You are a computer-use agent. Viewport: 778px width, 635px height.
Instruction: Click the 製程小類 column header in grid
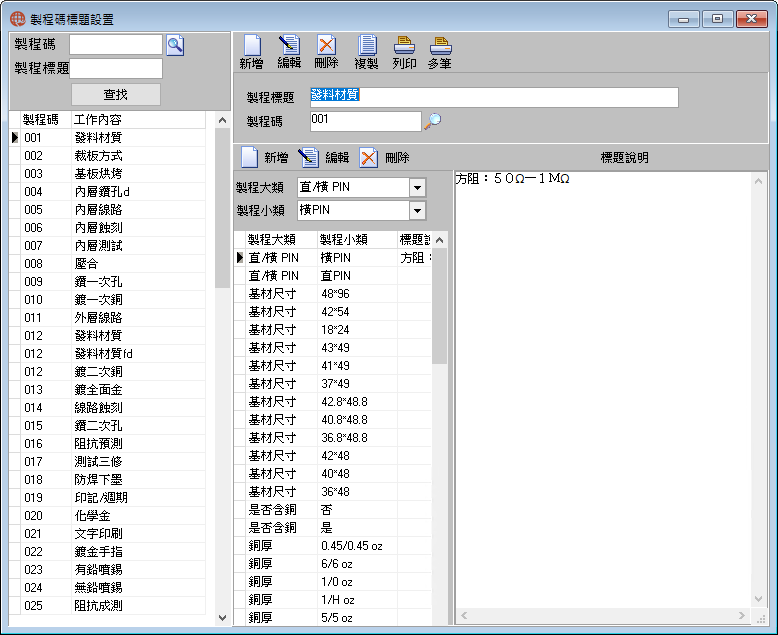[x=357, y=240]
